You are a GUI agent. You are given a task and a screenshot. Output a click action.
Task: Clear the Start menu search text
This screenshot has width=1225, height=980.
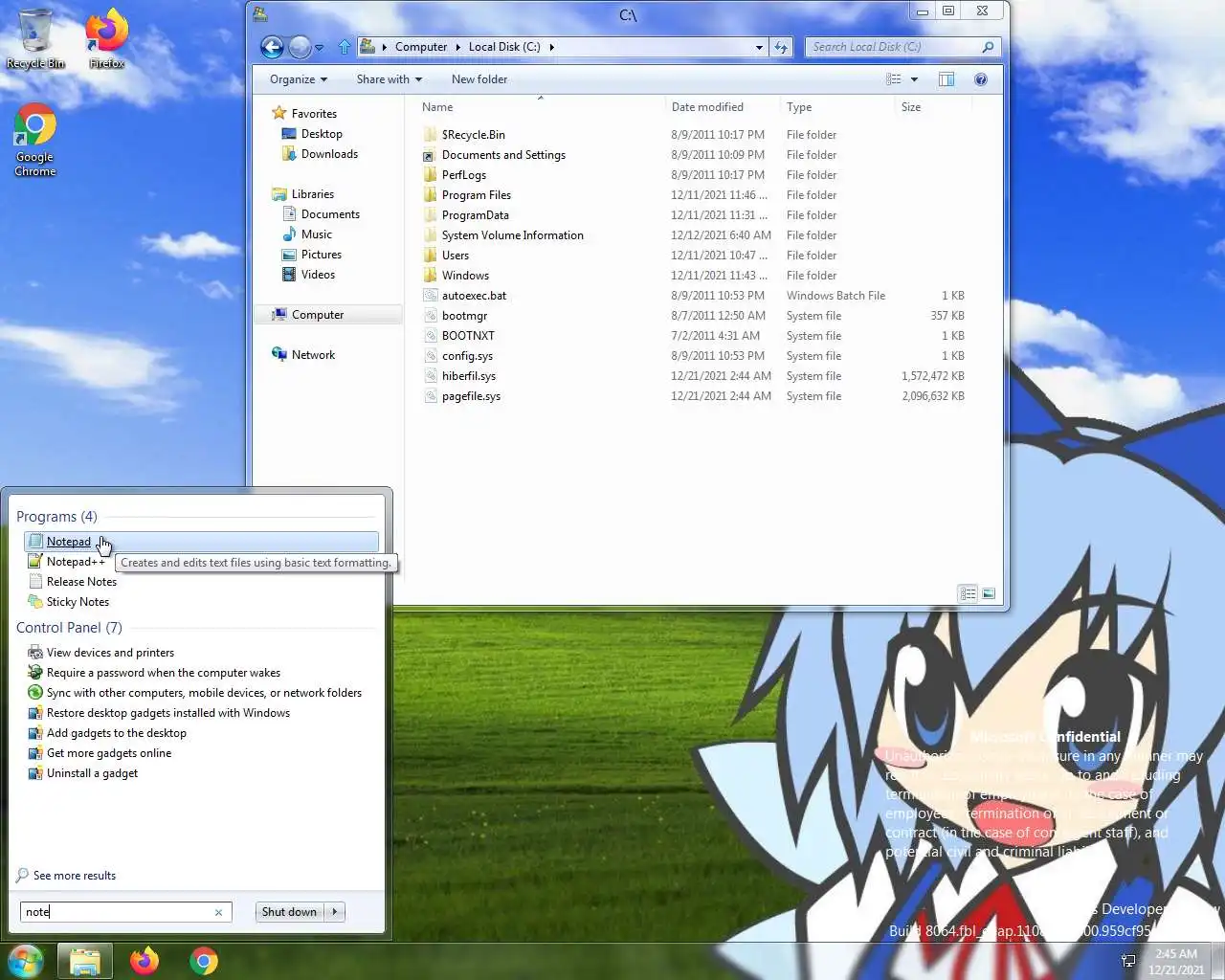[x=218, y=912]
